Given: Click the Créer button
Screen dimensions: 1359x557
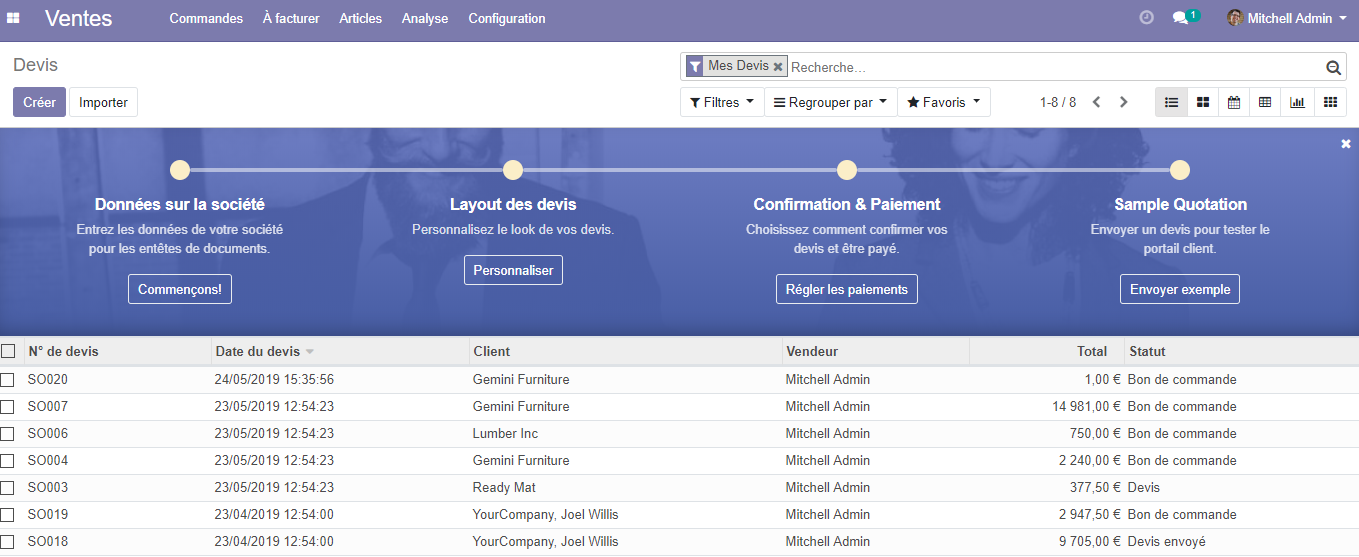Looking at the screenshot, I should click(39, 102).
